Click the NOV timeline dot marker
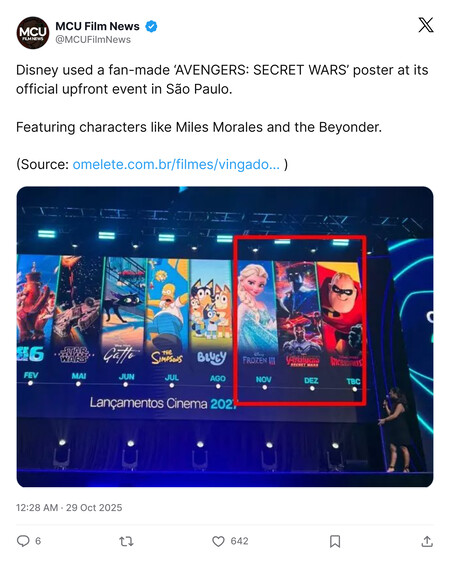The height and width of the screenshot is (565, 450). click(265, 387)
